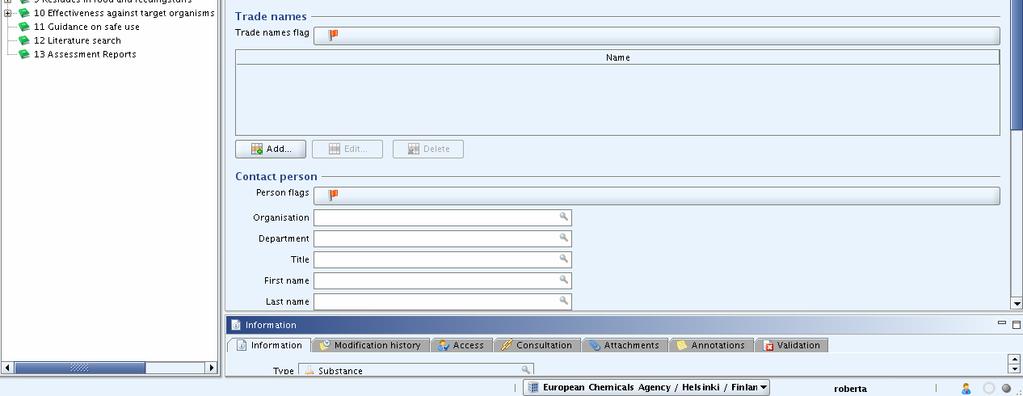Screen dimensions: 1023x396
Task: Click magnifier icon in Type Substance field
Action: (526, 370)
